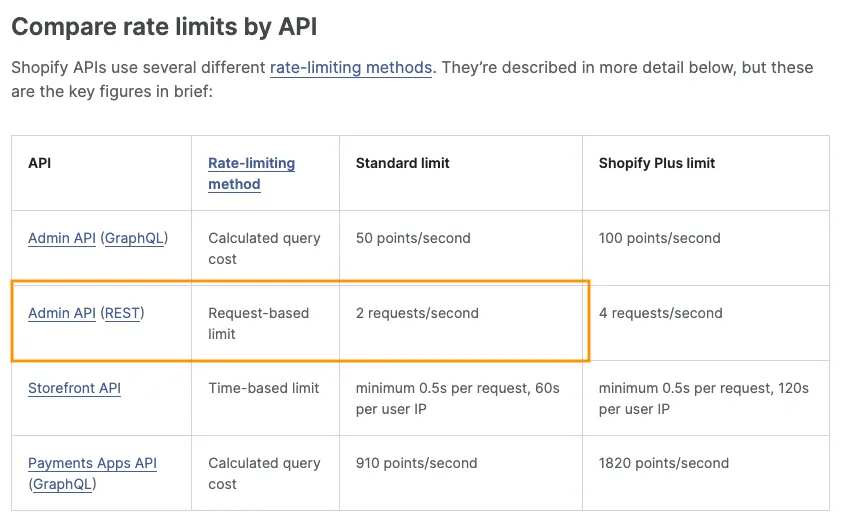This screenshot has height=531, width=844.
Task: Open GraphQL link under Payments Apps API
Action: (62, 484)
